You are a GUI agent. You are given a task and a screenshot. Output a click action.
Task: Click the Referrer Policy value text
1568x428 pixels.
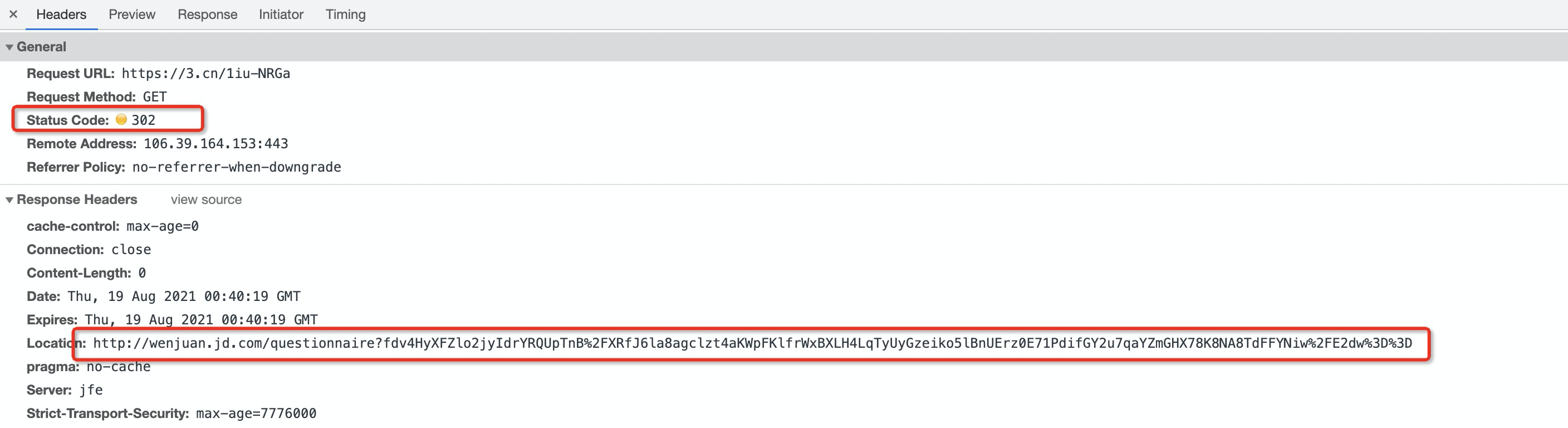tap(237, 167)
